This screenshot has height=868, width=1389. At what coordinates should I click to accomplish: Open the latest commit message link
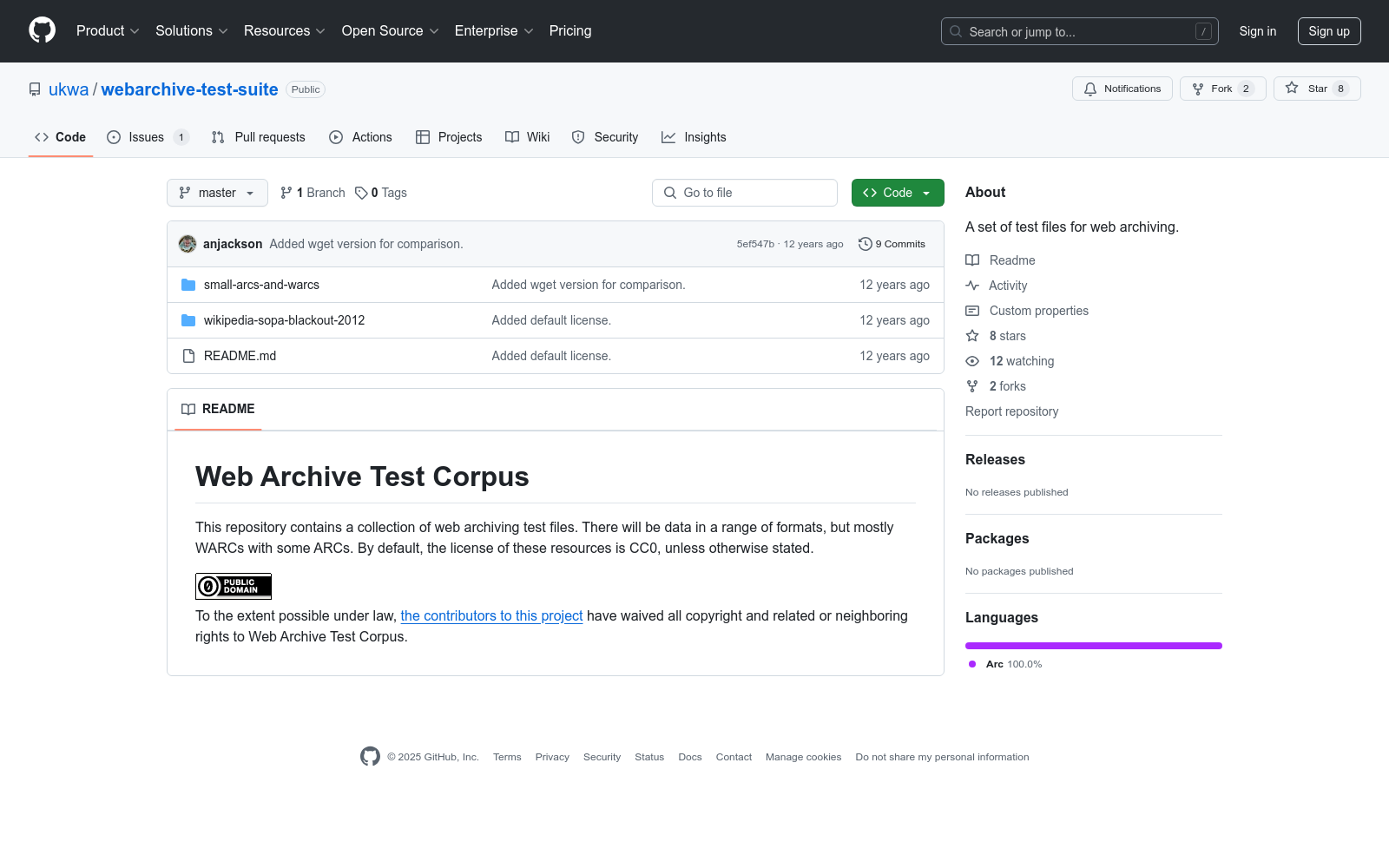[x=366, y=244]
